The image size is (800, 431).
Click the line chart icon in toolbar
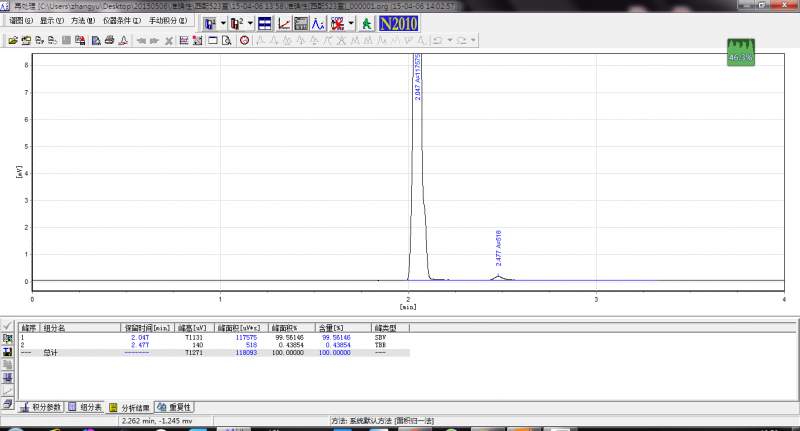coord(284,22)
